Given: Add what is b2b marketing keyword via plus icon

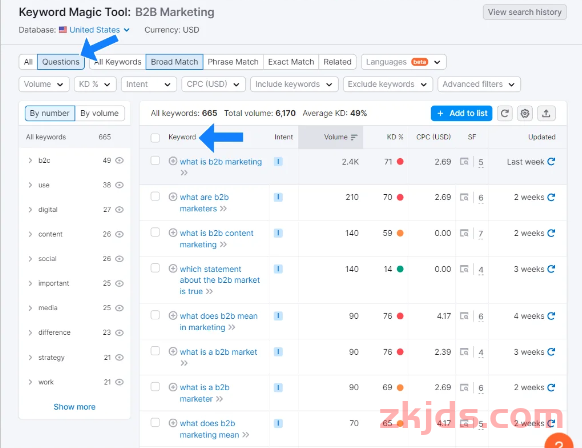Looking at the screenshot, I should click(x=173, y=161).
